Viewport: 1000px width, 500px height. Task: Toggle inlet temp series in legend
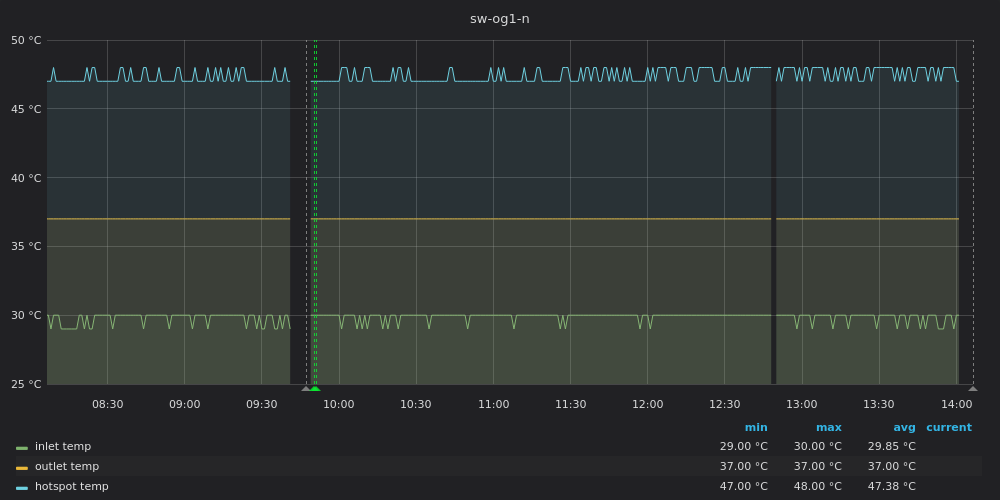click(62, 447)
